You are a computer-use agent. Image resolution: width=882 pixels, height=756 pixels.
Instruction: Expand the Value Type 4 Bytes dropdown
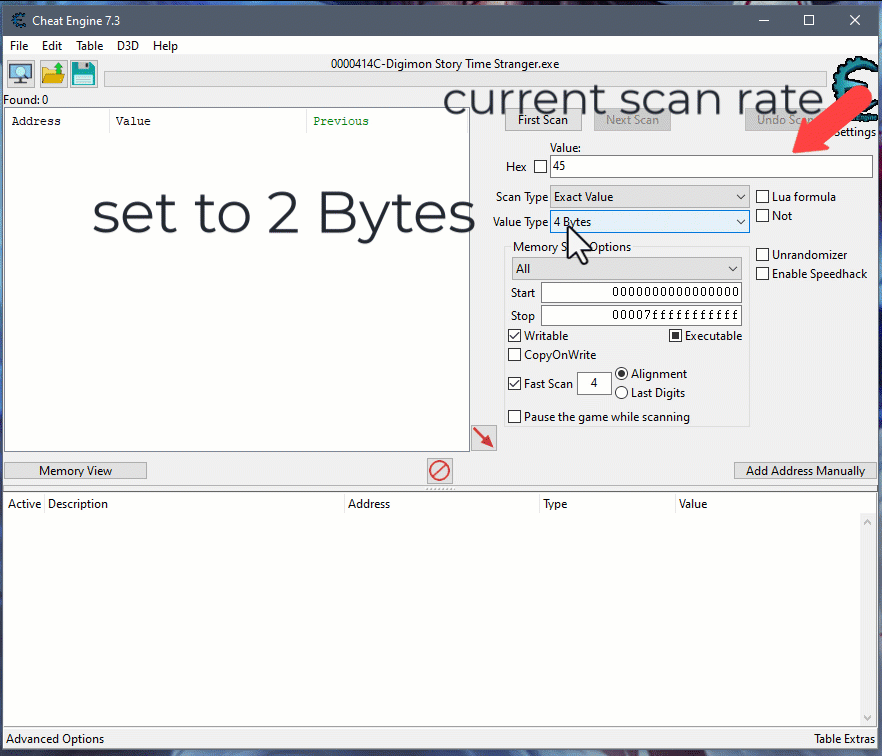click(x=649, y=222)
